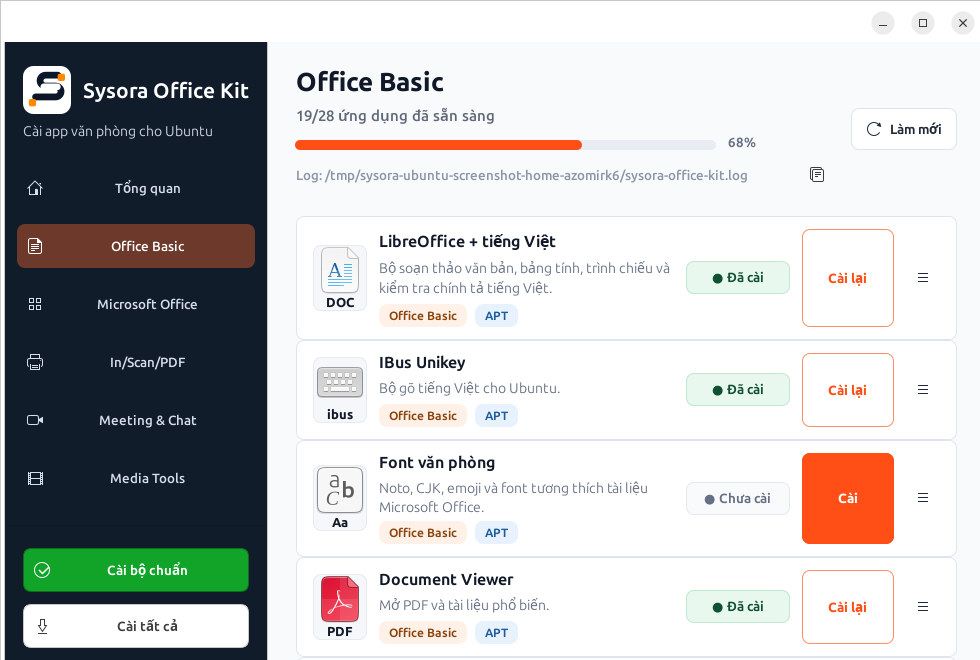This screenshot has width=980, height=660.
Task: Open the hamburger menu for Document Viewer
Action: (x=923, y=607)
